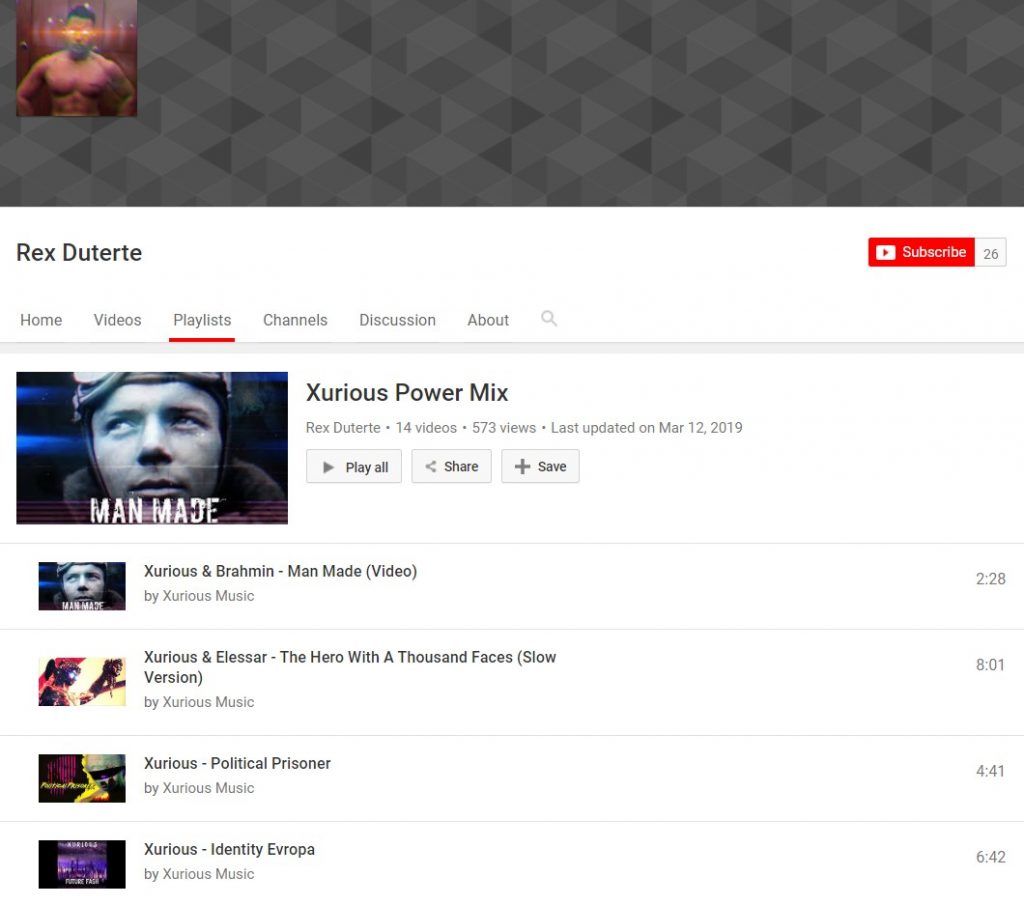Open the Rex Duterte channel avatar
1024x905 pixels.
(76, 57)
